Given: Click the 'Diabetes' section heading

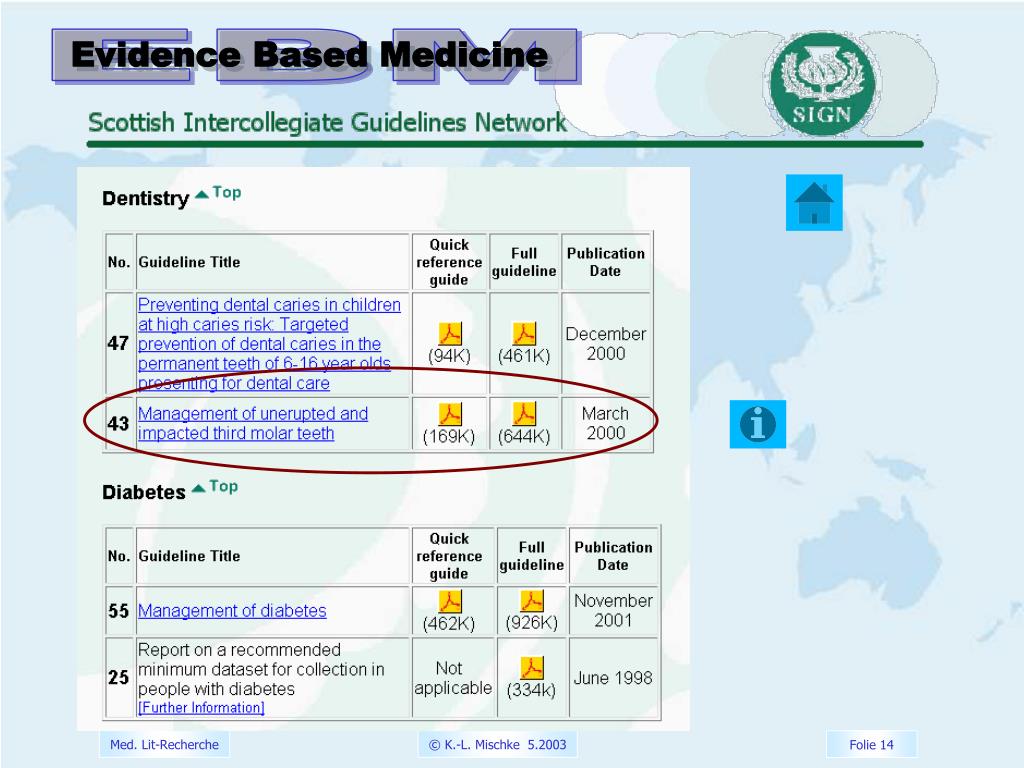Looking at the screenshot, I should point(144,492).
